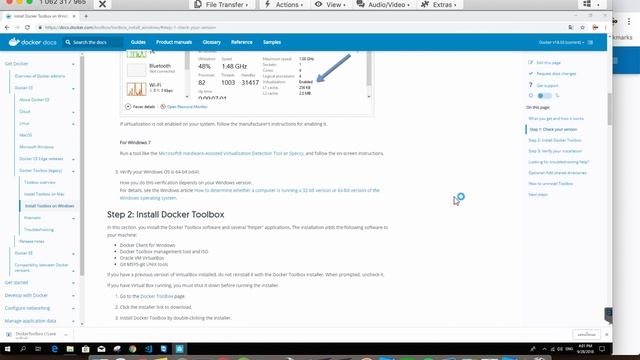Viewport: 640px width, 360px height.
Task: Close the remote session with X icon
Action: (102, 4)
